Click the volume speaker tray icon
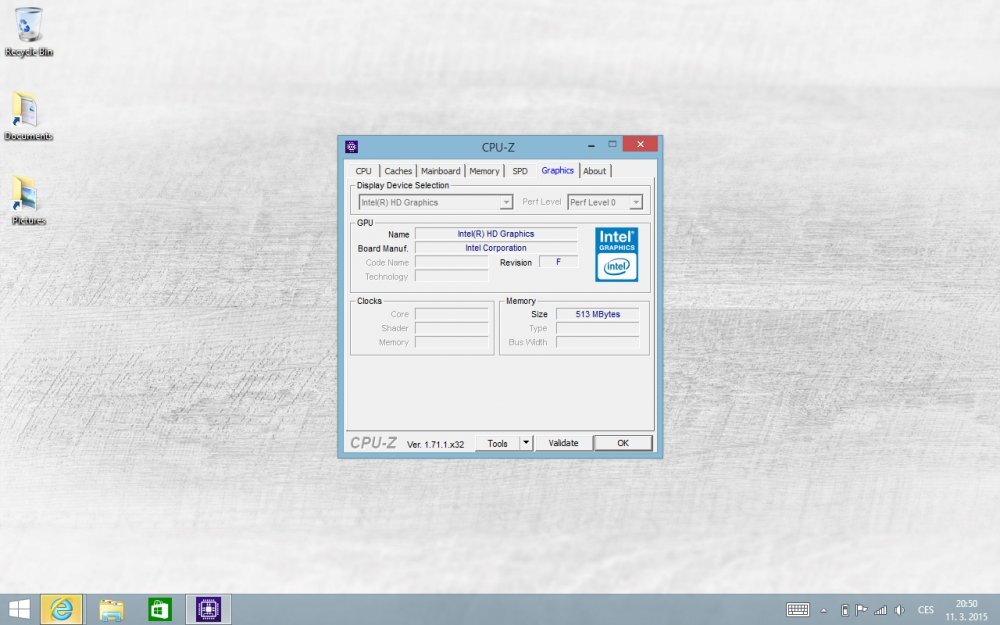Screen dimensions: 1000x625 pyautogui.click(x=899, y=610)
